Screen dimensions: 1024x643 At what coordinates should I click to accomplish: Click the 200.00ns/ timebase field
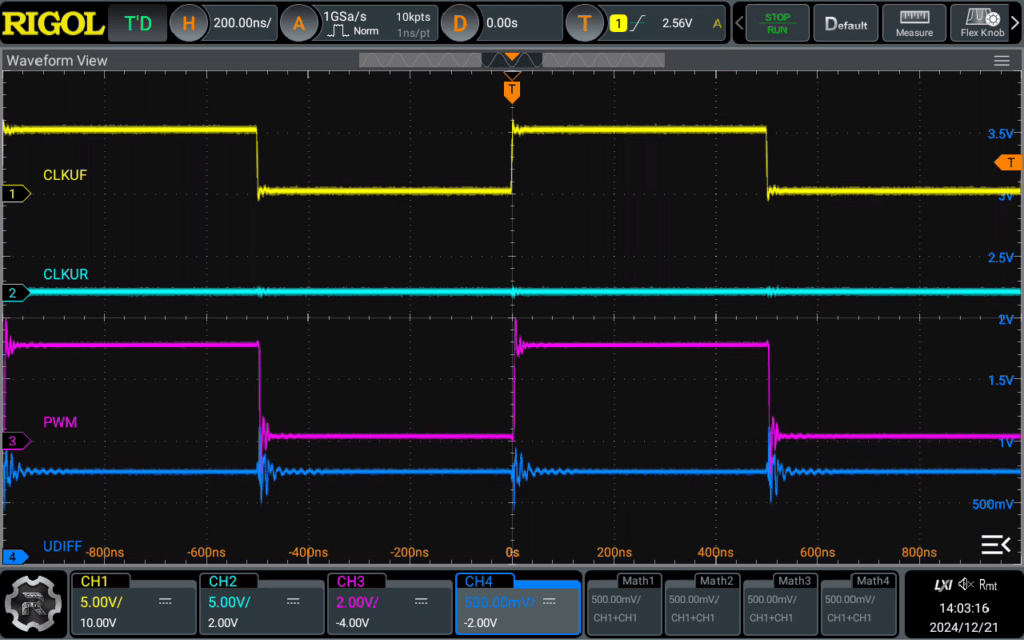(x=241, y=24)
